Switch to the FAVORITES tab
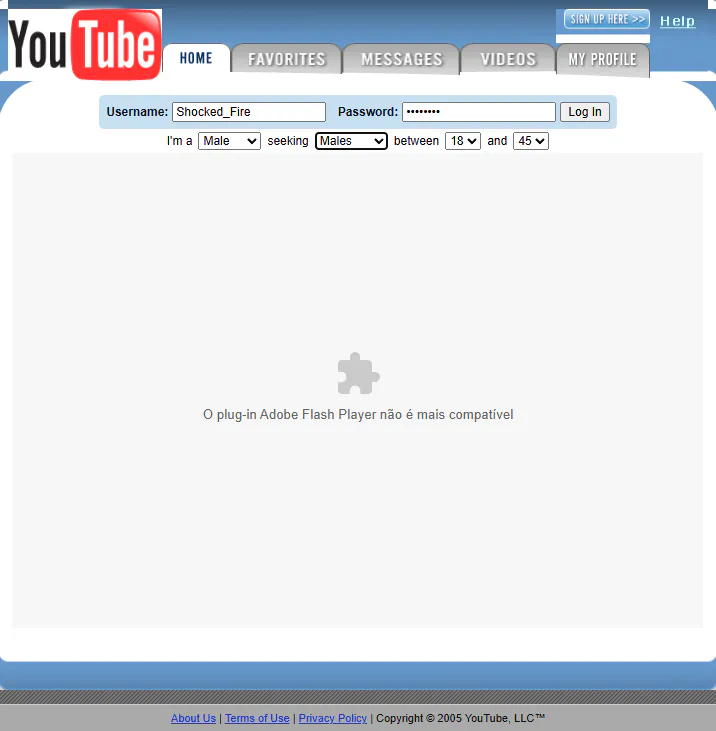716x731 pixels. coord(287,59)
